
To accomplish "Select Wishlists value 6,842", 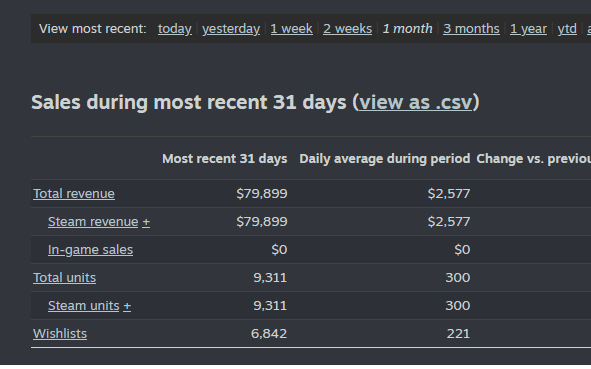I will click(x=269, y=334).
